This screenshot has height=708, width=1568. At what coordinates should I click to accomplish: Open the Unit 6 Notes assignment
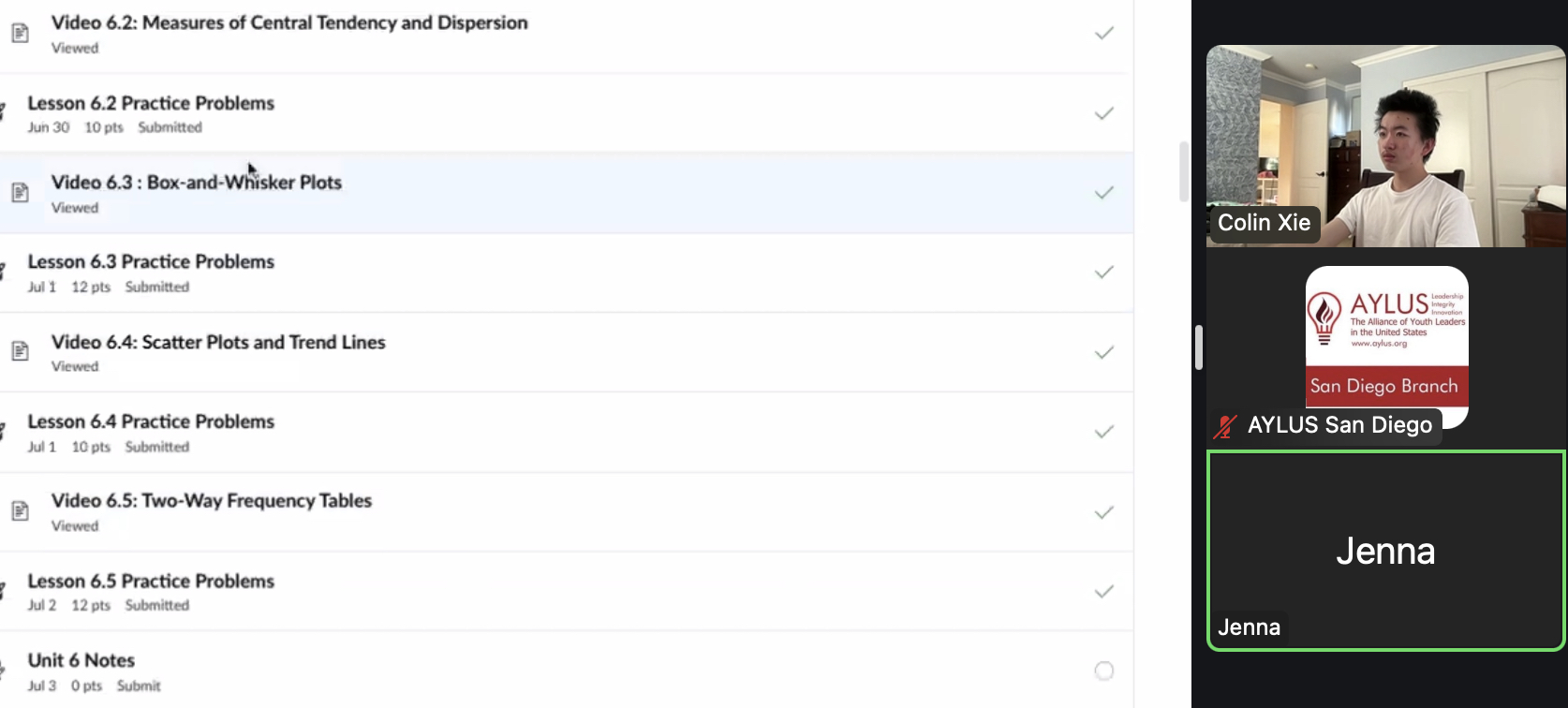click(81, 660)
